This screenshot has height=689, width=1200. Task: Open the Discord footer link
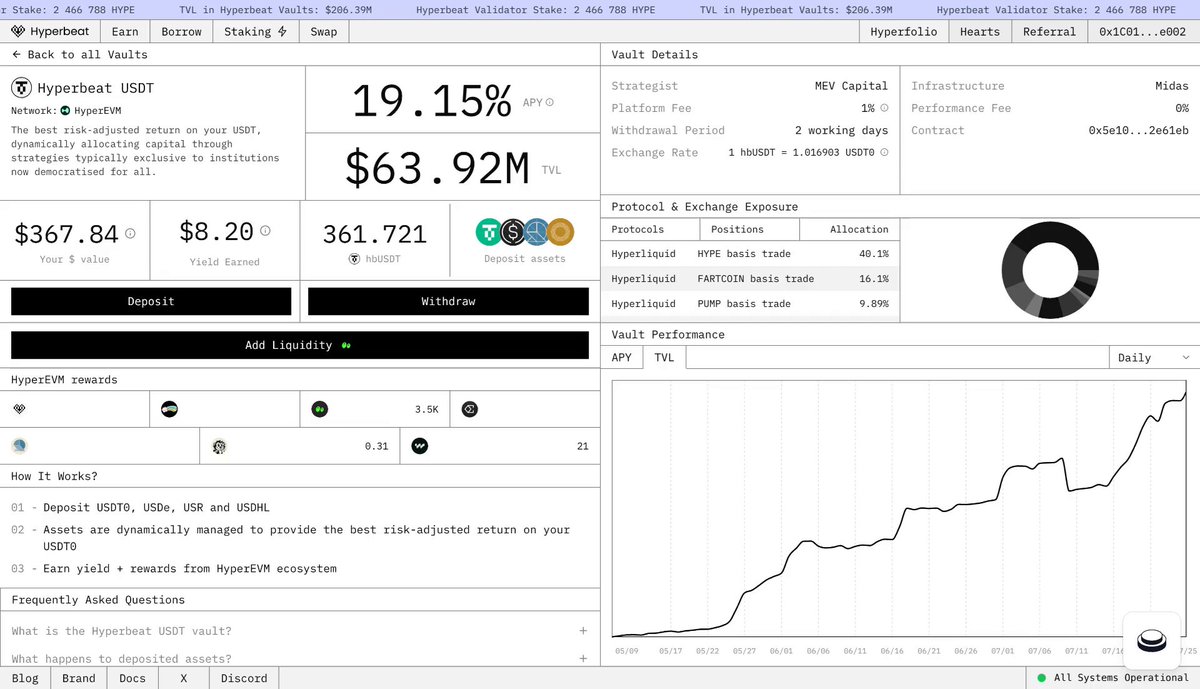pyautogui.click(x=244, y=678)
